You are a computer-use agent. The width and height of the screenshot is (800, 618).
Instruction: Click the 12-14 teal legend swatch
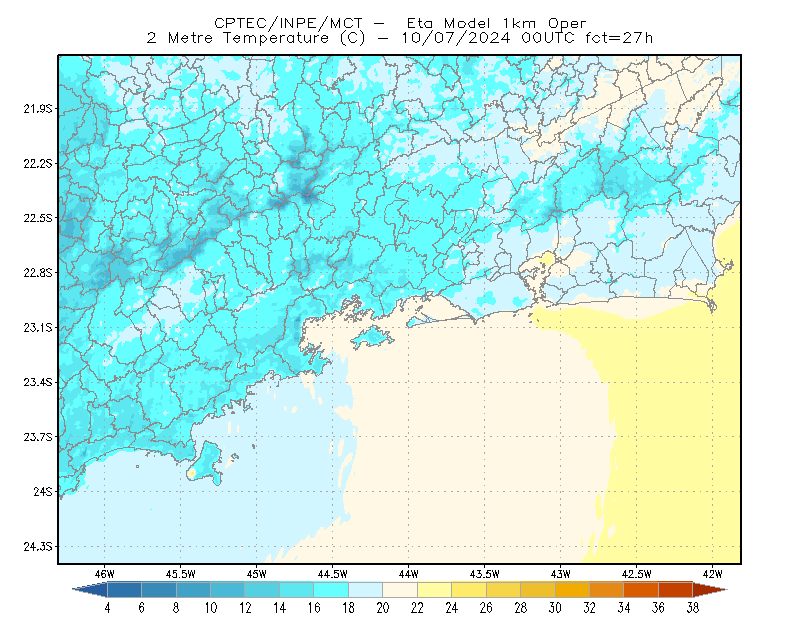coord(262,590)
